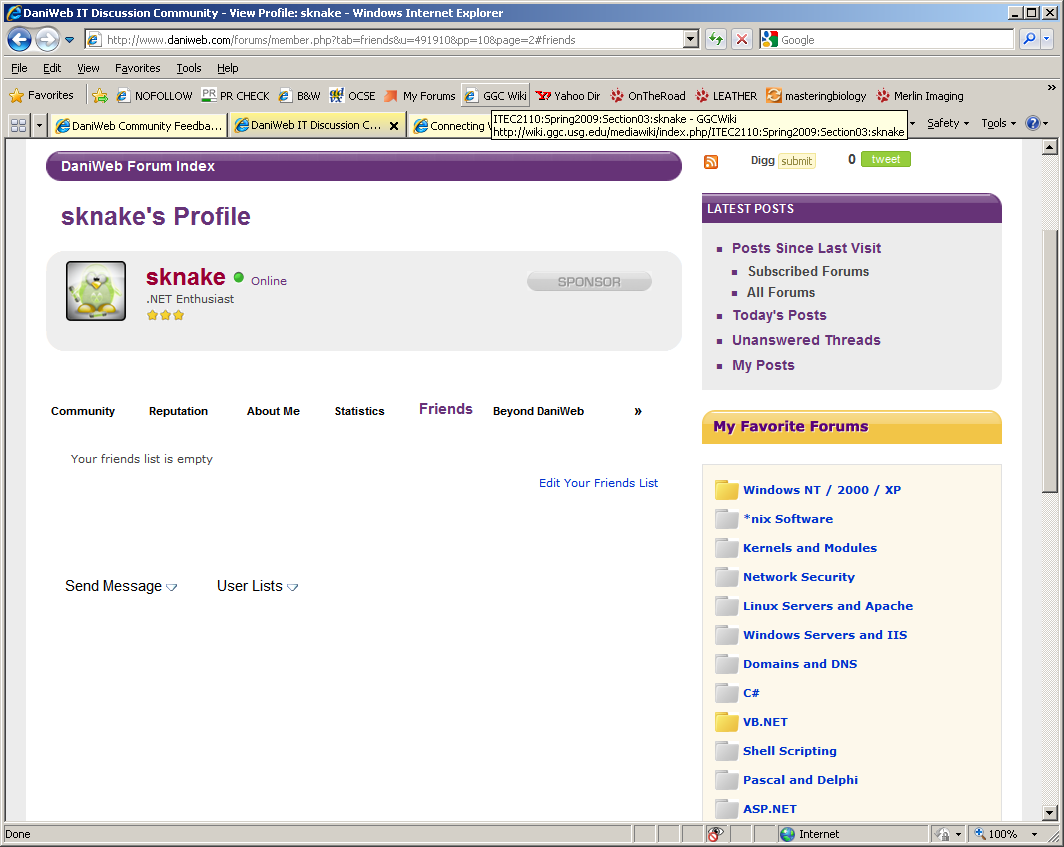Click the Today's Posts link
The width and height of the screenshot is (1064, 847).
[779, 316]
